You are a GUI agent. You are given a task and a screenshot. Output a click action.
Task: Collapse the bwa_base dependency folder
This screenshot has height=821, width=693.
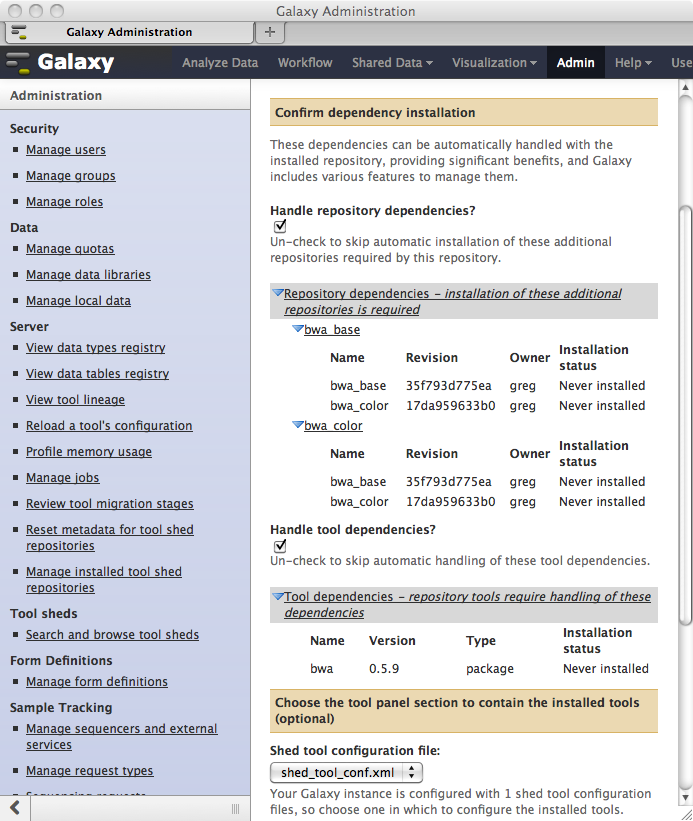(297, 329)
